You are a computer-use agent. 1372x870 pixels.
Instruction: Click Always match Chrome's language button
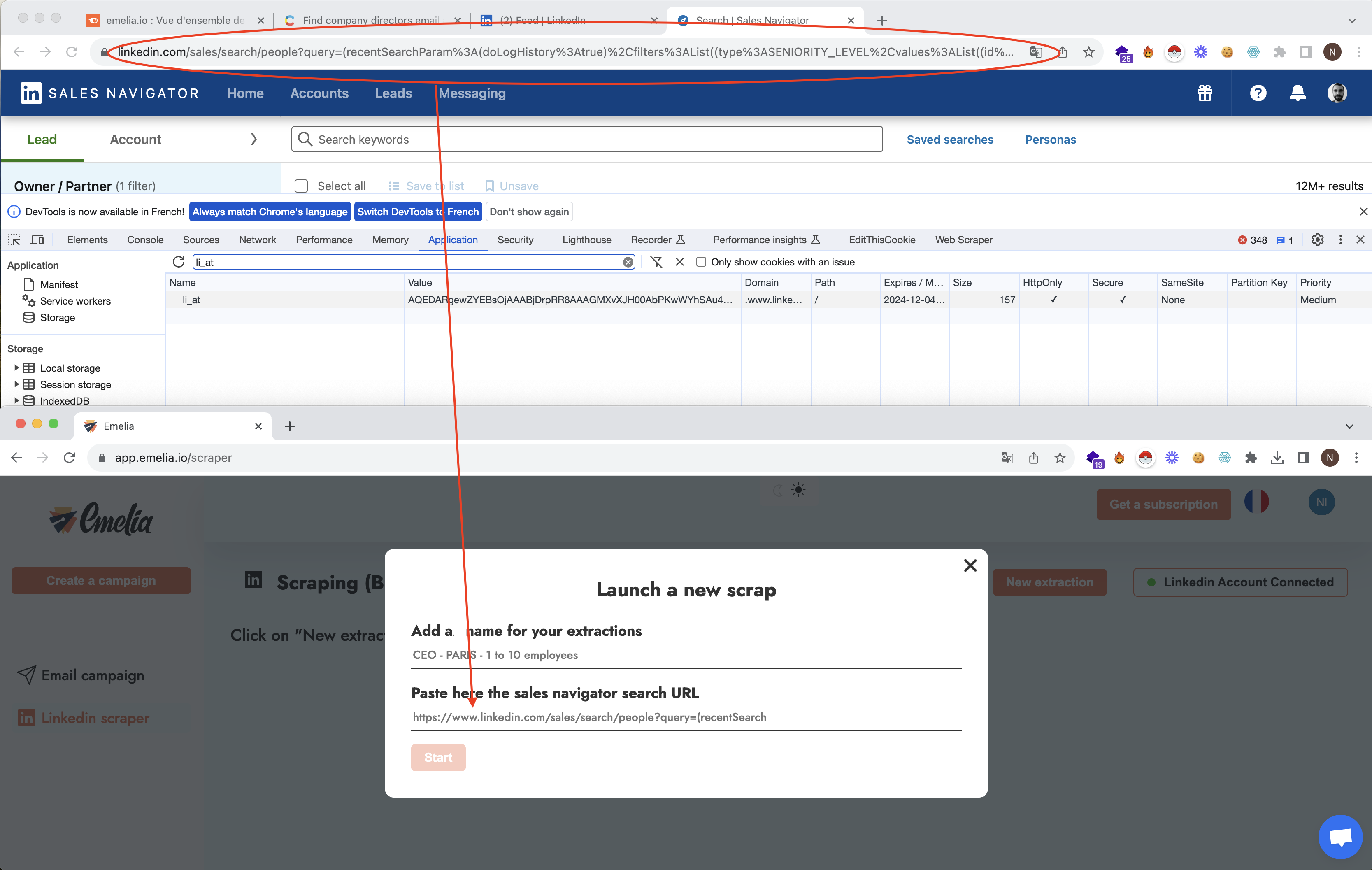click(270, 212)
